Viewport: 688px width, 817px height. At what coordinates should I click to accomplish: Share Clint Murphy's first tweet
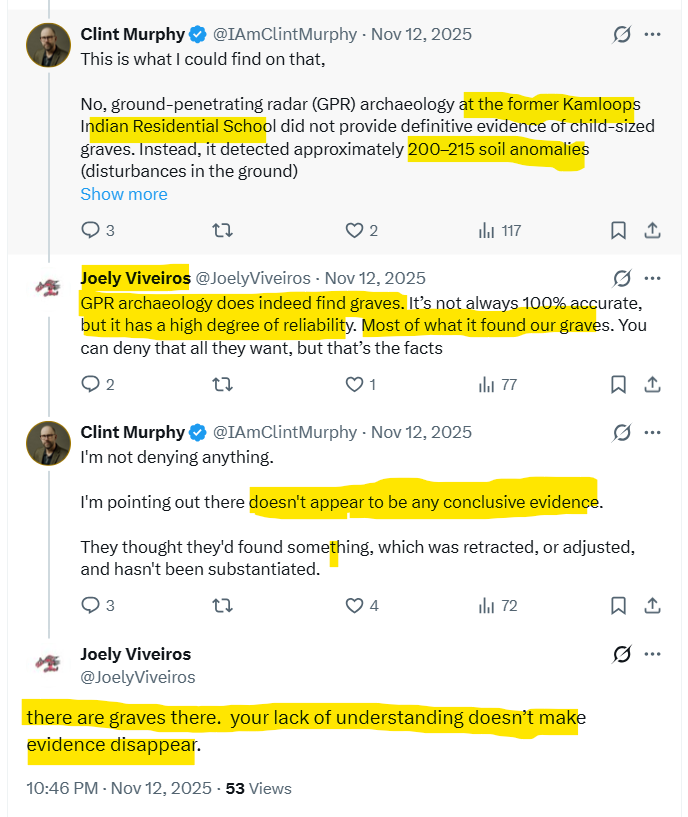(652, 230)
